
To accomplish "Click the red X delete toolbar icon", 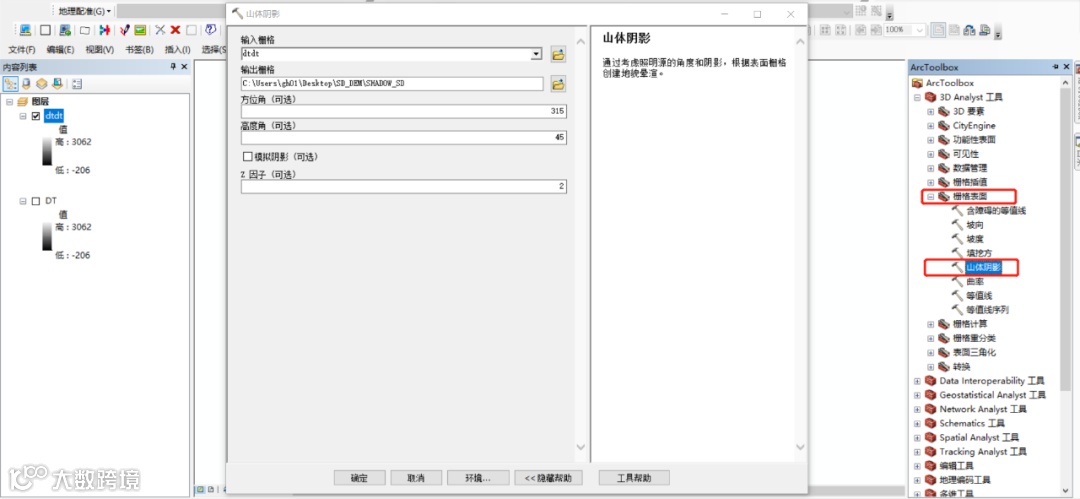I will 176,30.
